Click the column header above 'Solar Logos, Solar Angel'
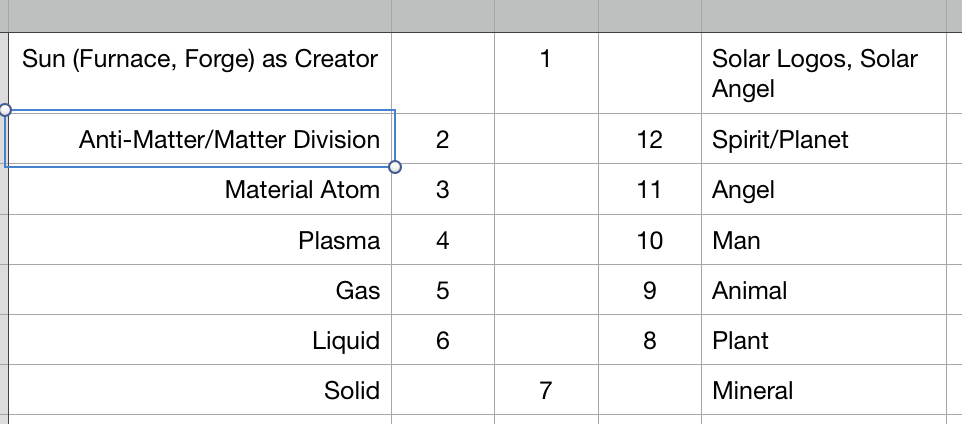962x424 pixels. [823, 16]
